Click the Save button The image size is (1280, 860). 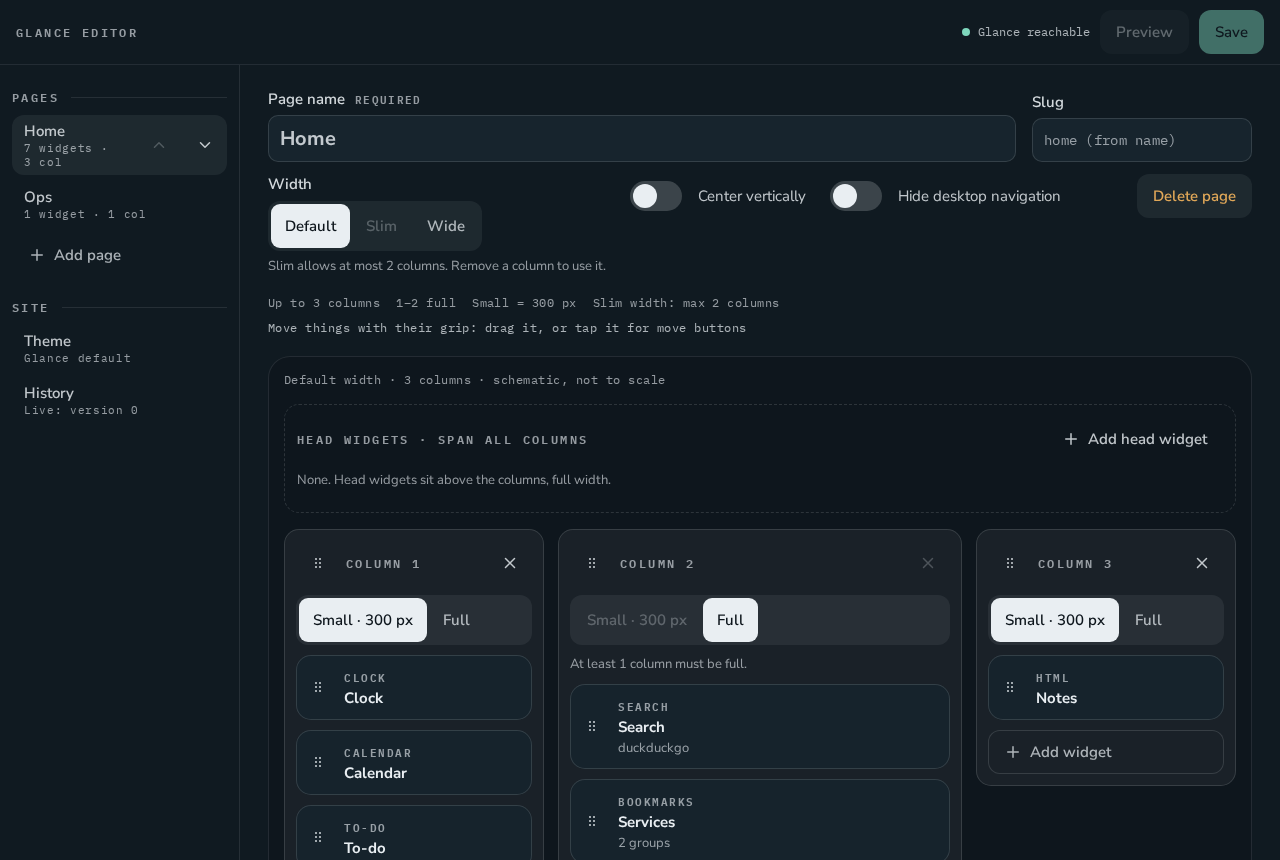click(x=1231, y=32)
